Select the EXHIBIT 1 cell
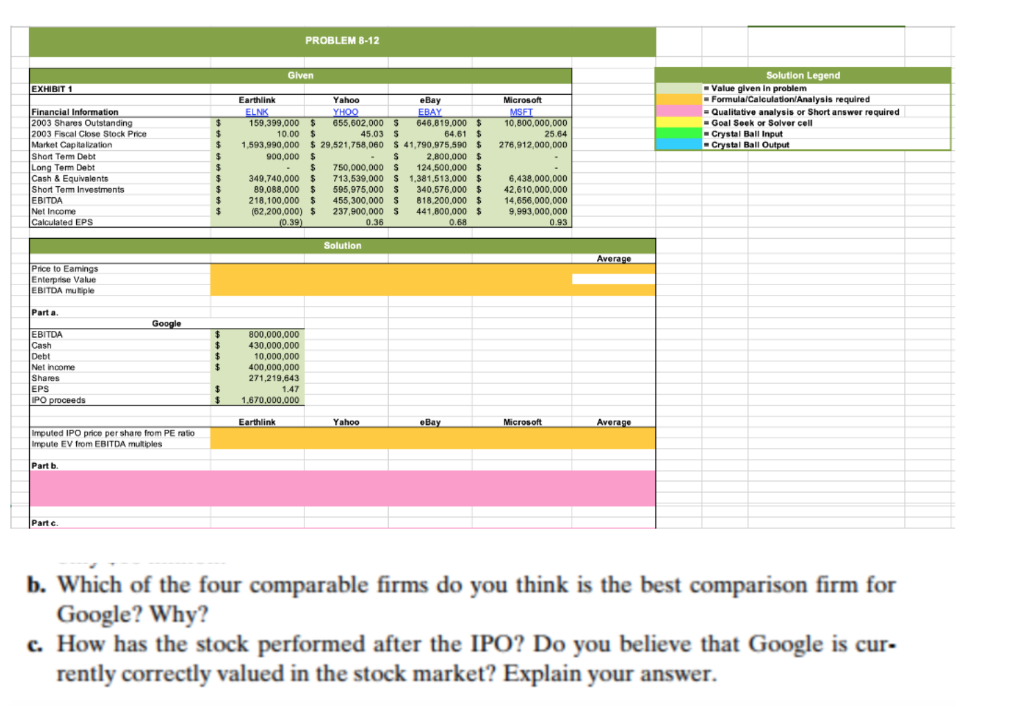This screenshot has width=1024, height=706. pos(52,89)
